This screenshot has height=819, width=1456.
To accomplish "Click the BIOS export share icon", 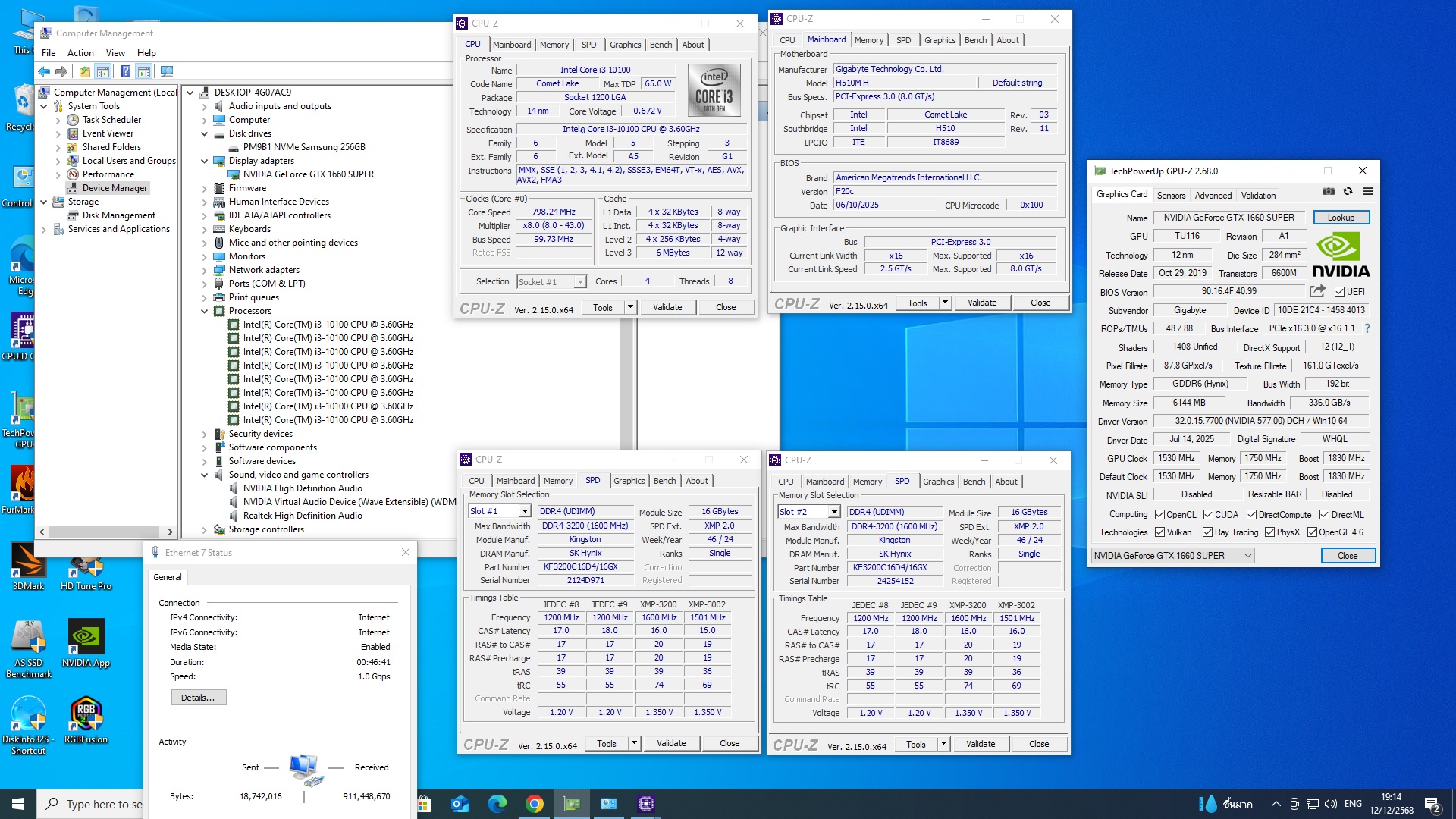I will point(1317,291).
